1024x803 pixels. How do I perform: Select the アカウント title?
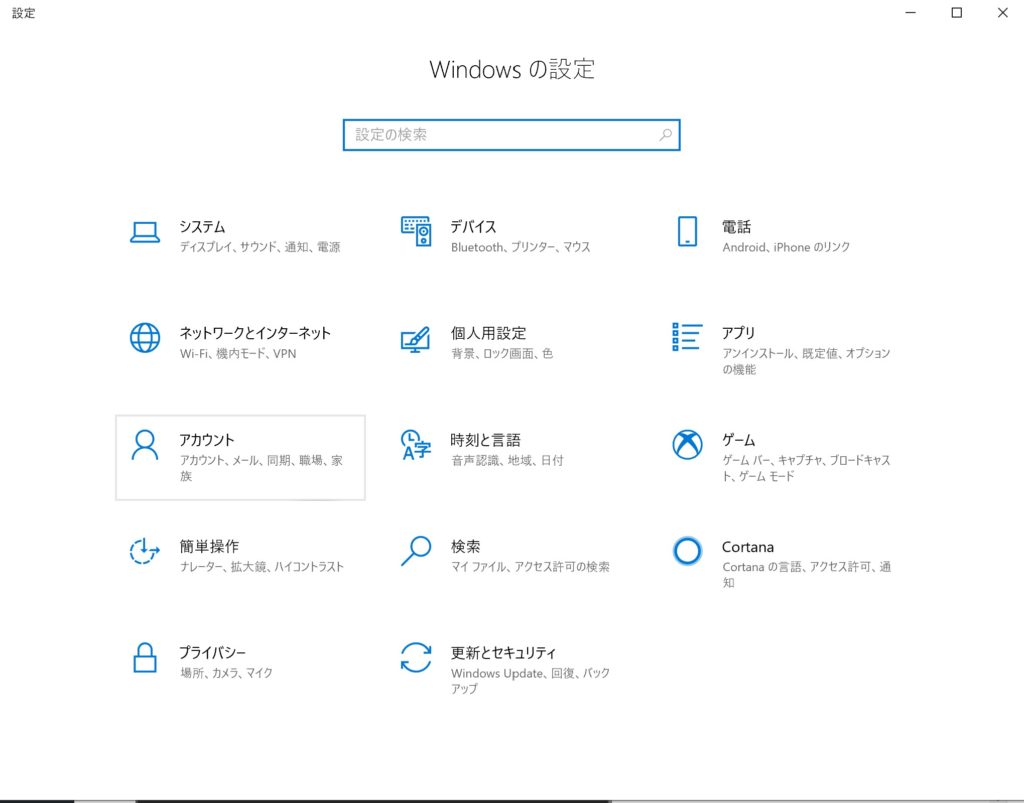207,439
